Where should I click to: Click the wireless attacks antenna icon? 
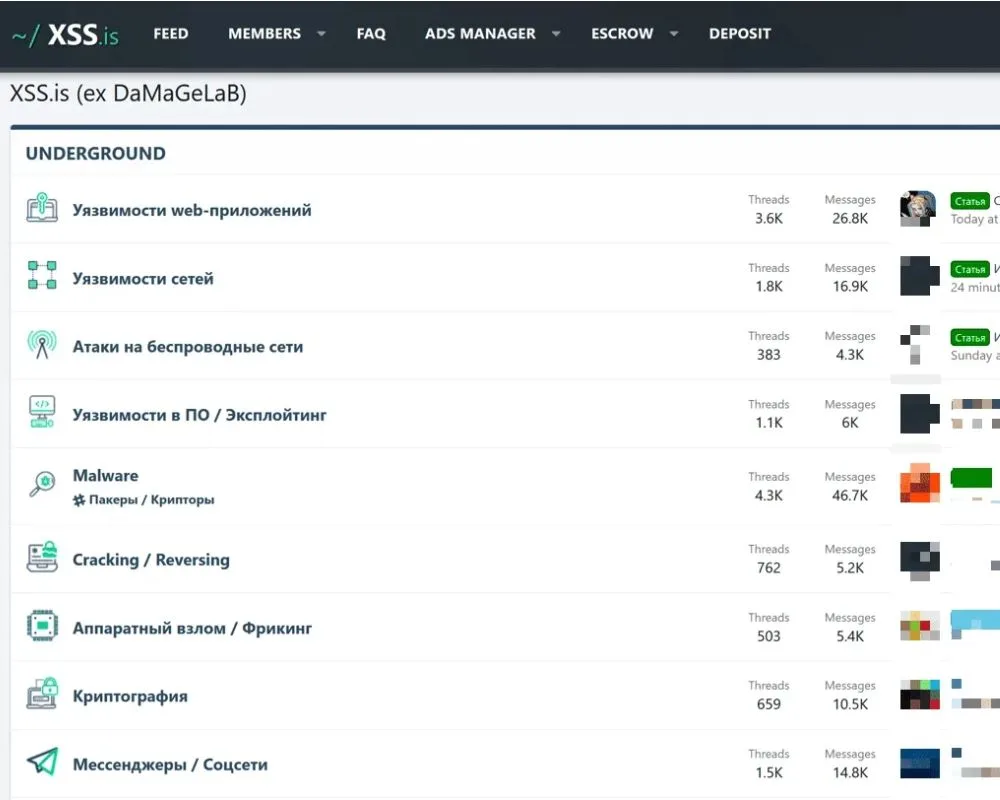(x=42, y=345)
